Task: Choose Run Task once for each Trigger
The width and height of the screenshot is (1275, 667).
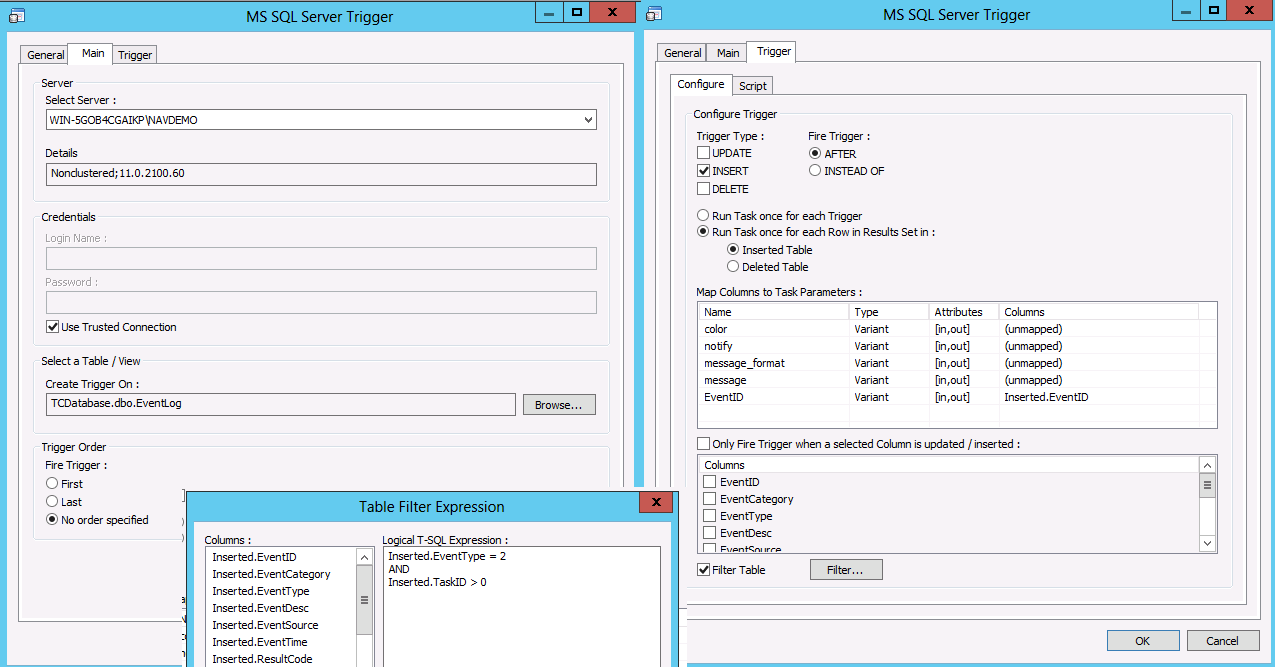Action: pyautogui.click(x=703, y=215)
